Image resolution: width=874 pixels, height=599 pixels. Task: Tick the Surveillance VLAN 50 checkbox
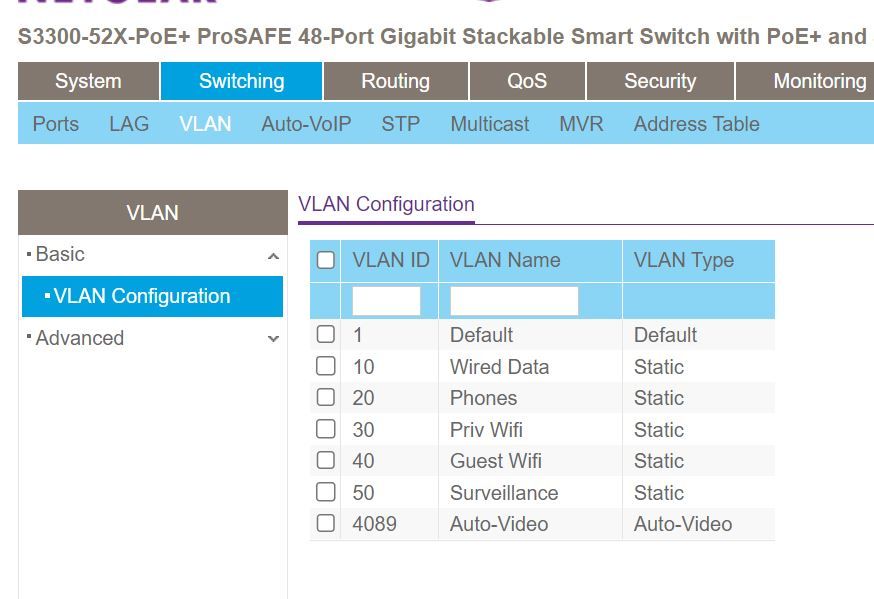pos(325,492)
